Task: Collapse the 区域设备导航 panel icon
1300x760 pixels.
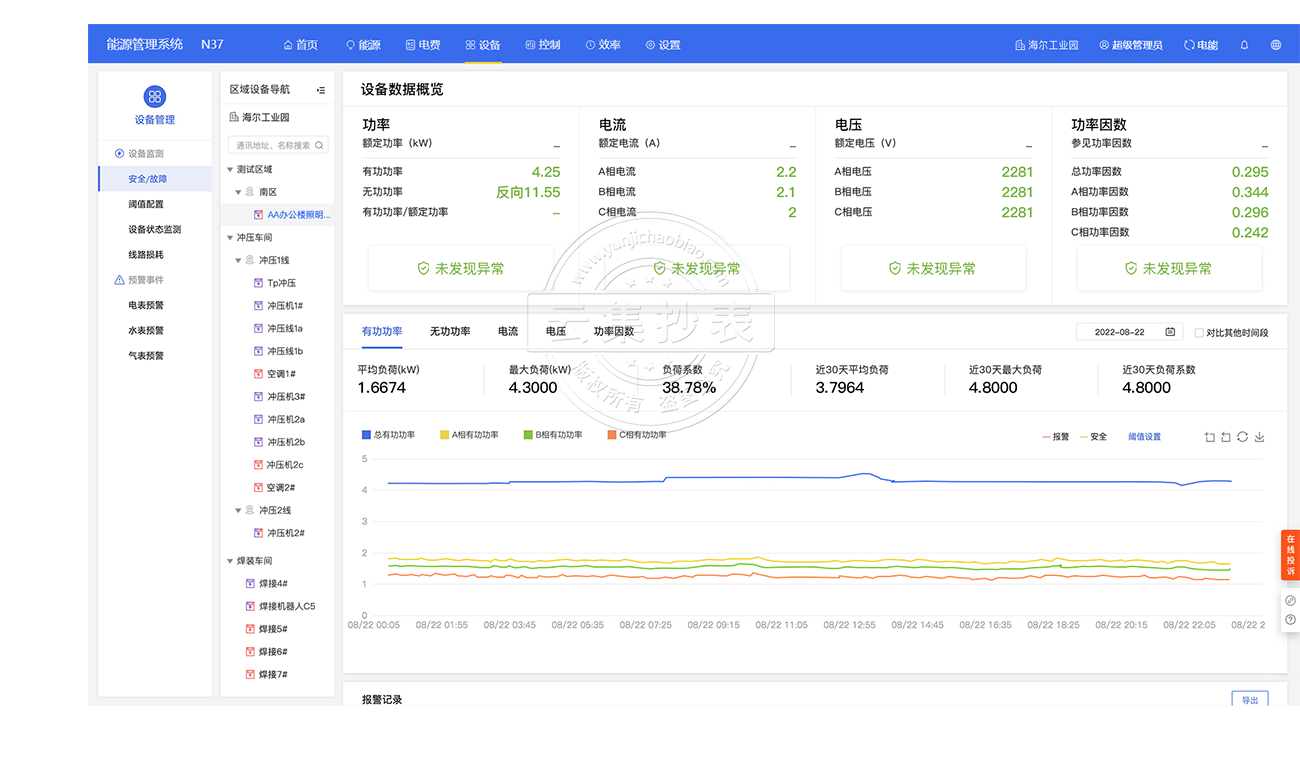Action: pyautogui.click(x=321, y=90)
